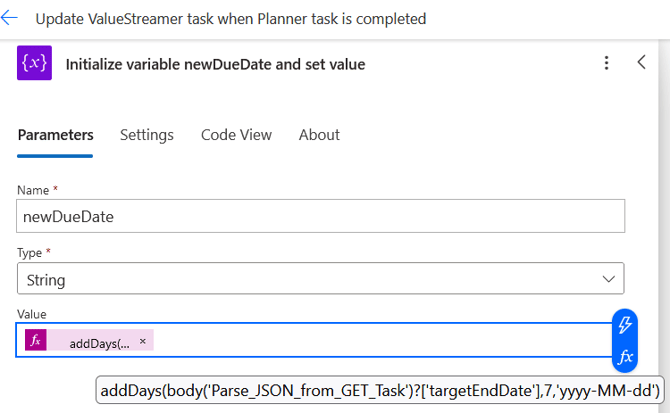Click the back arrow to exit the flow
The image size is (670, 413).
point(10,18)
